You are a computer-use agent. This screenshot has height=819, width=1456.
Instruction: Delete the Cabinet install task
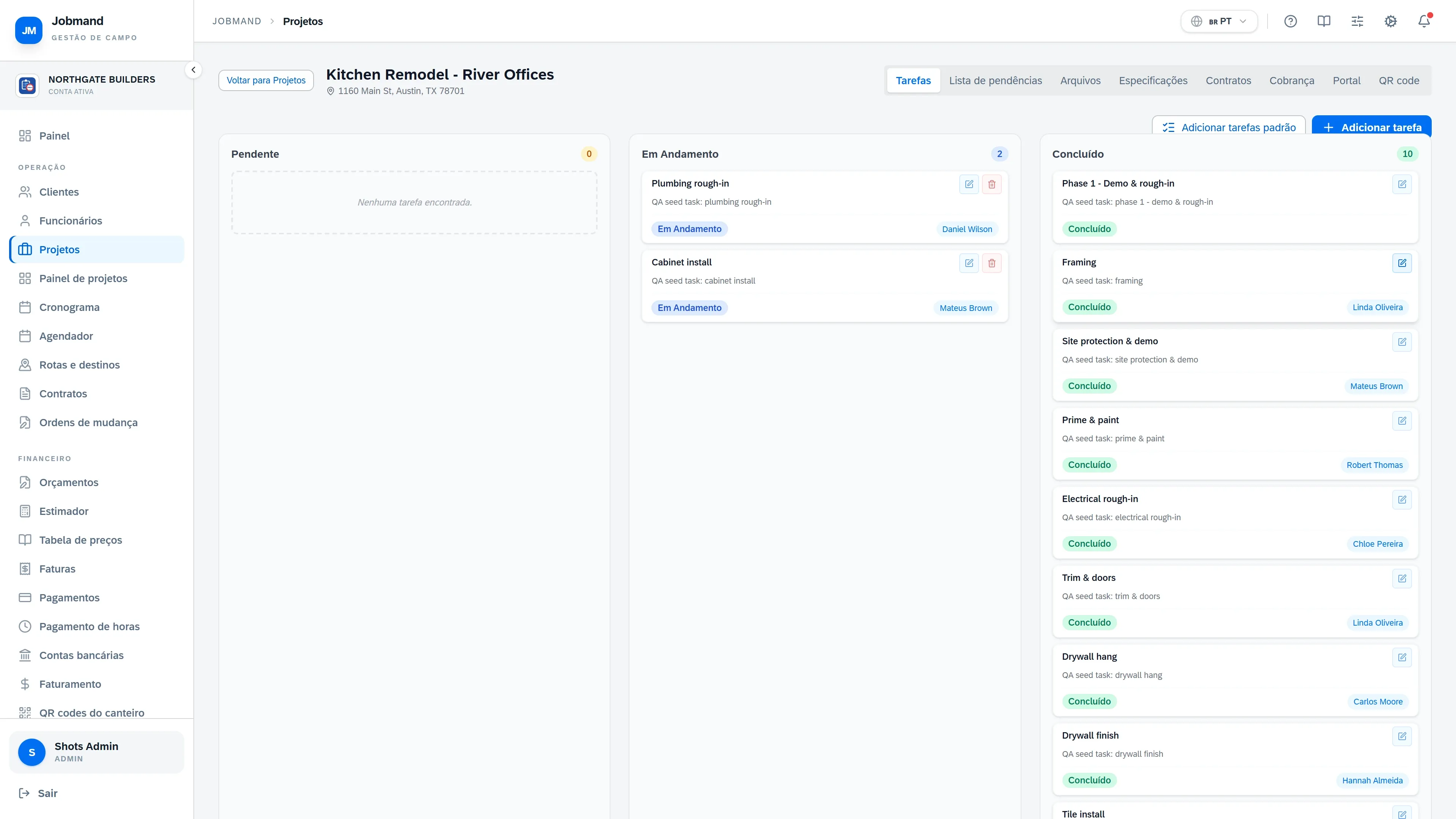click(x=992, y=263)
